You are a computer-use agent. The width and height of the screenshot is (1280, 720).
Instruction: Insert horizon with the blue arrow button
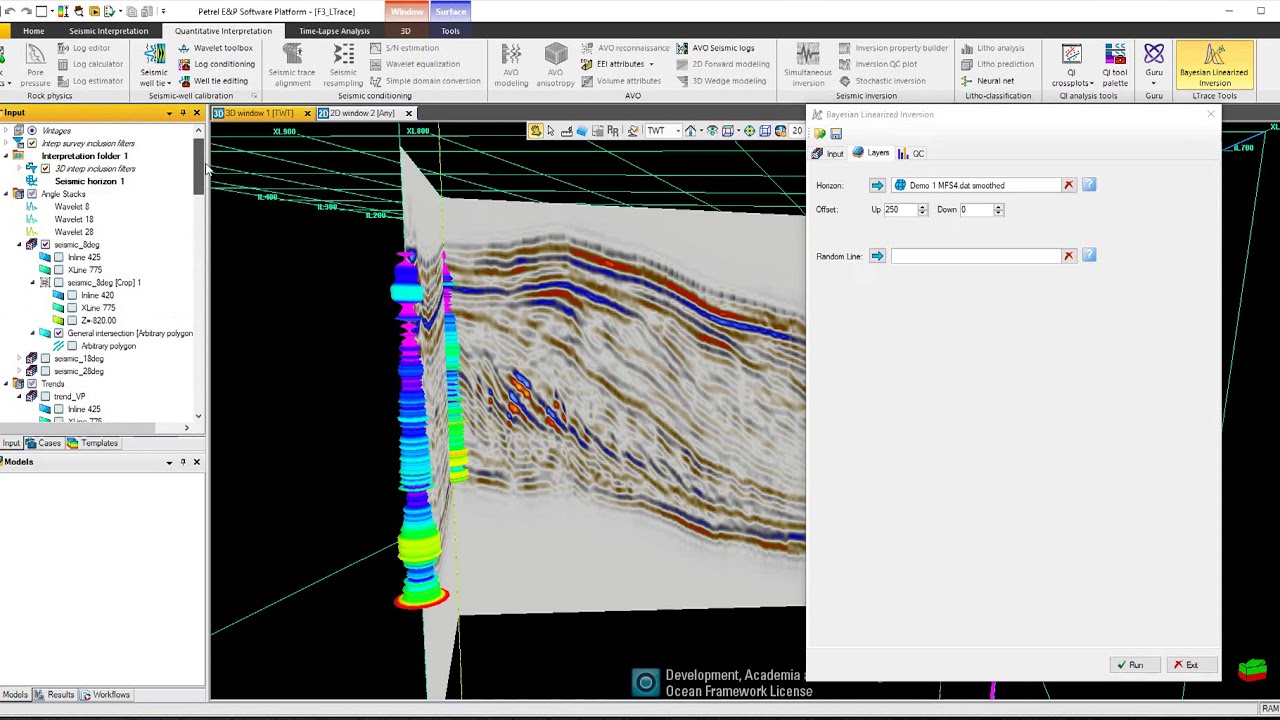pyautogui.click(x=877, y=185)
